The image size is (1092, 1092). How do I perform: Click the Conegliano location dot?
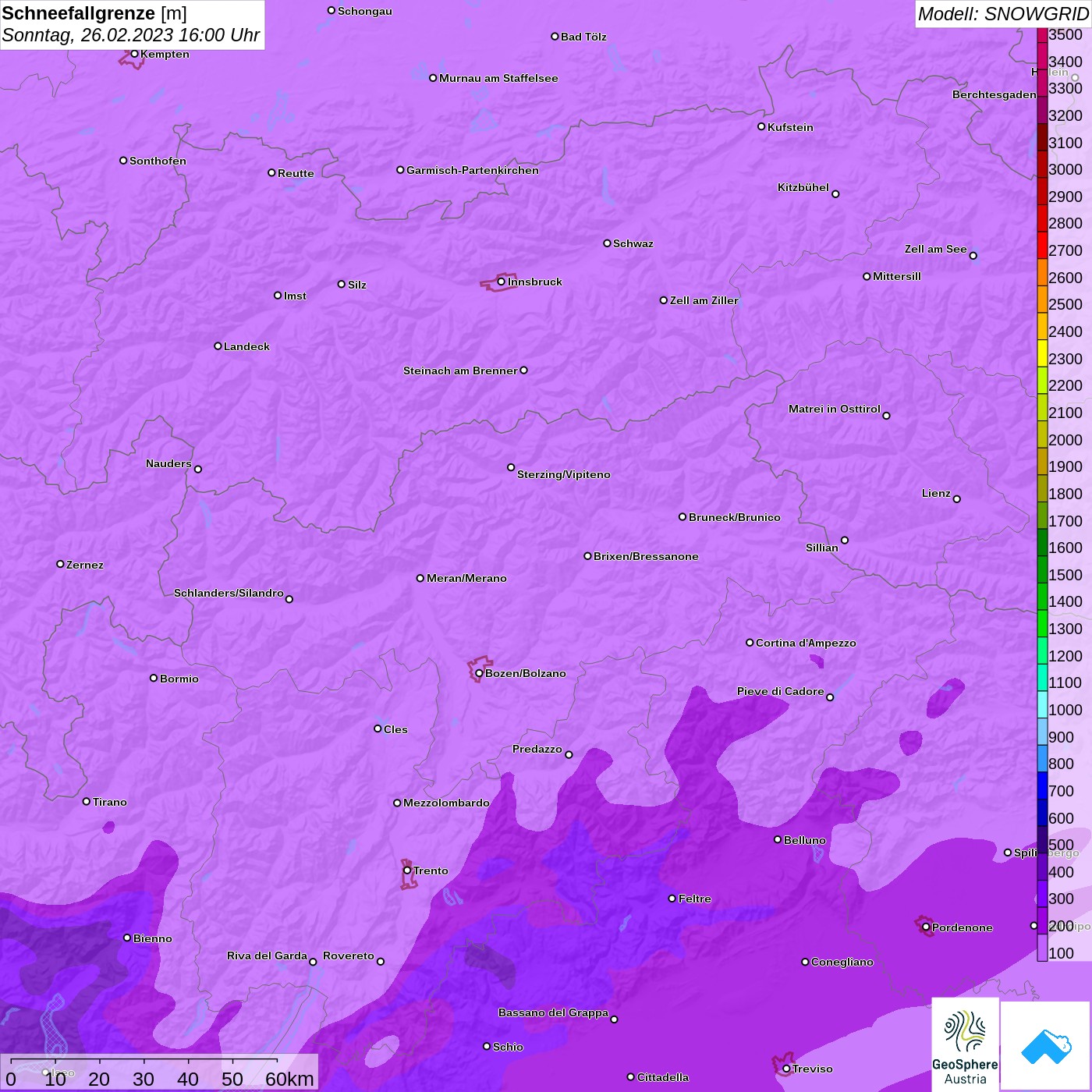[x=805, y=962]
